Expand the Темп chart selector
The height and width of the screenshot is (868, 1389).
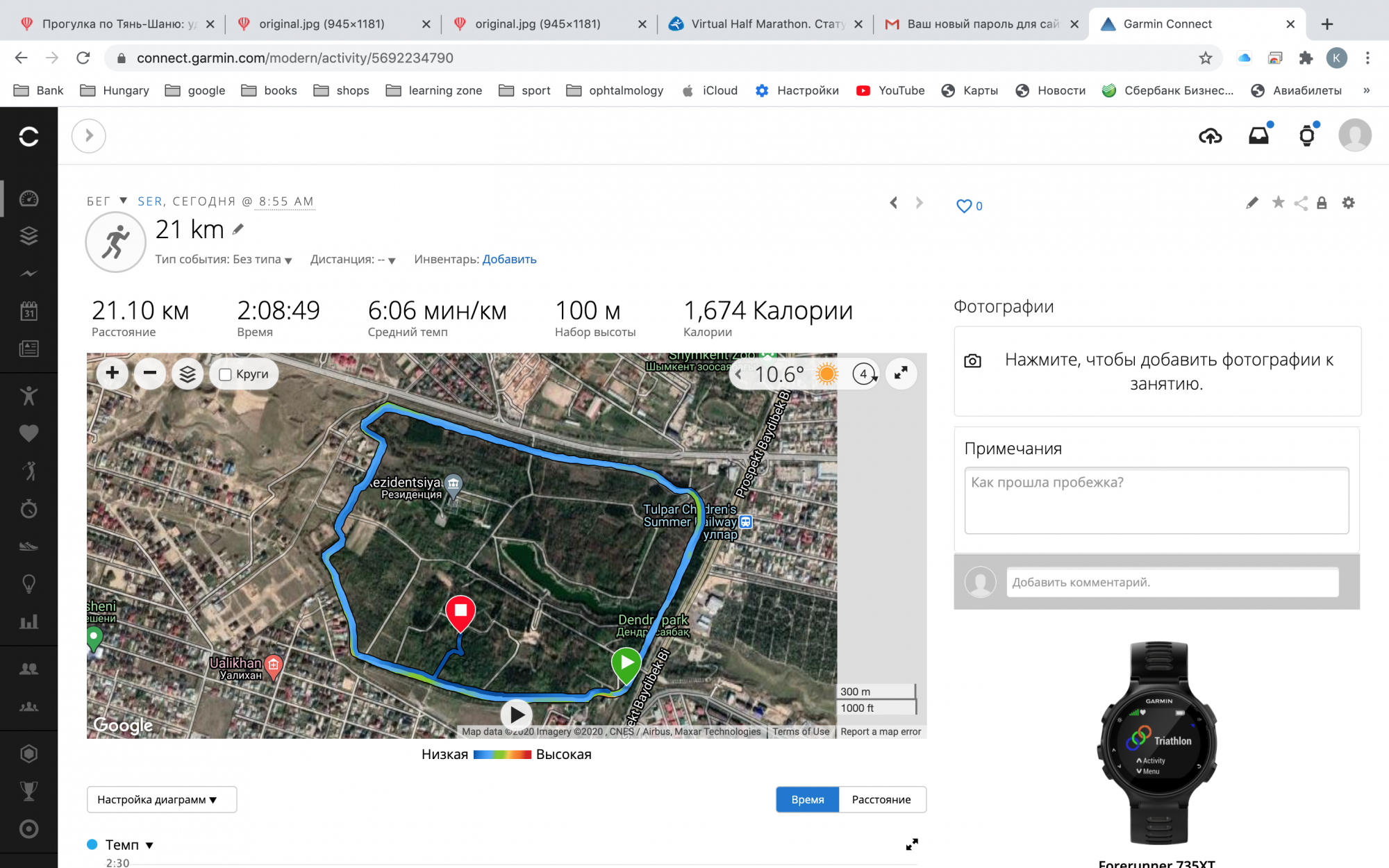(x=129, y=845)
